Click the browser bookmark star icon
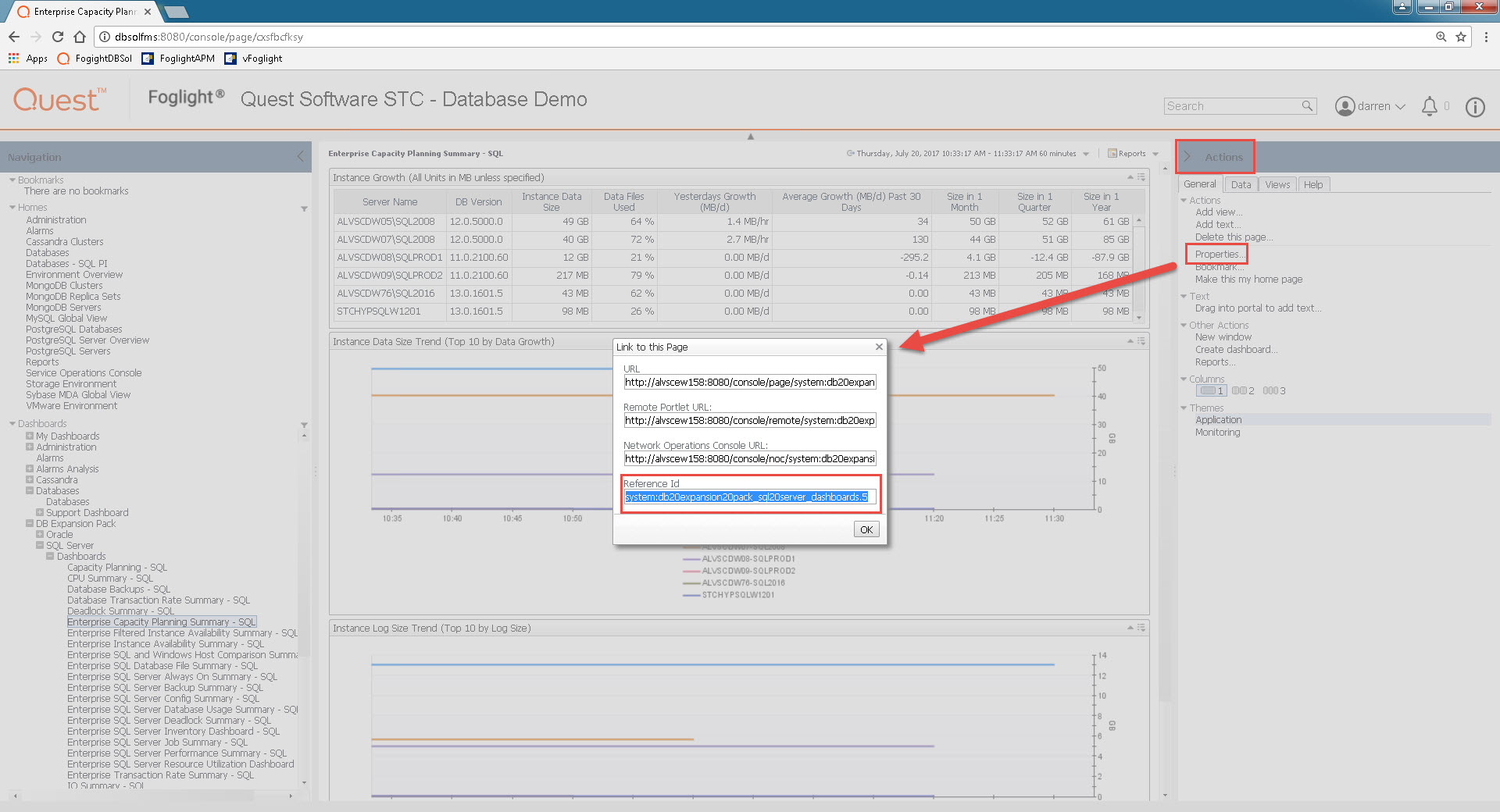The width and height of the screenshot is (1500, 812). click(x=1460, y=37)
